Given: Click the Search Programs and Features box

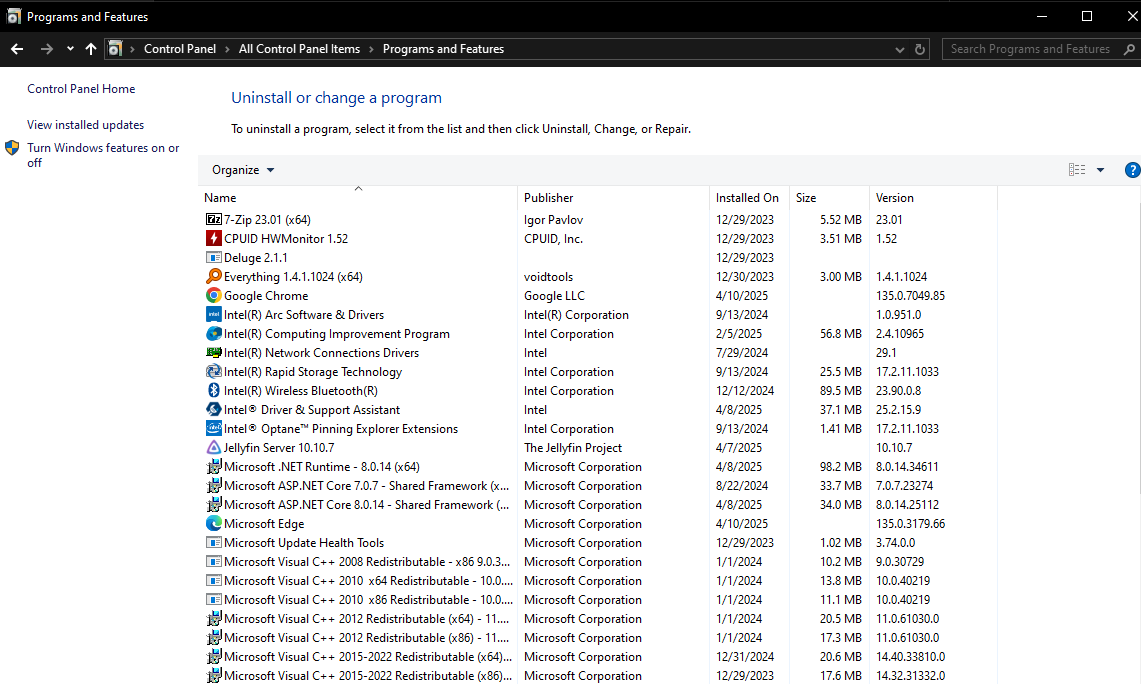Looking at the screenshot, I should tap(1030, 49).
